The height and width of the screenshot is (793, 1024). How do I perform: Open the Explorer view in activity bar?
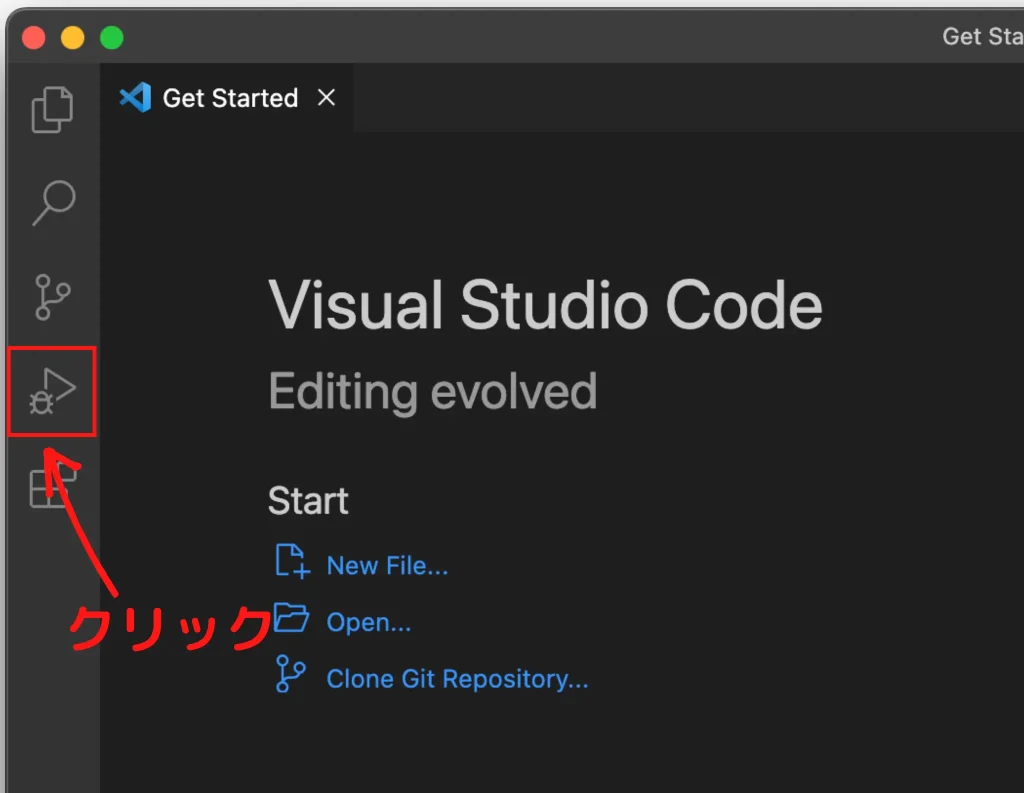pyautogui.click(x=52, y=109)
